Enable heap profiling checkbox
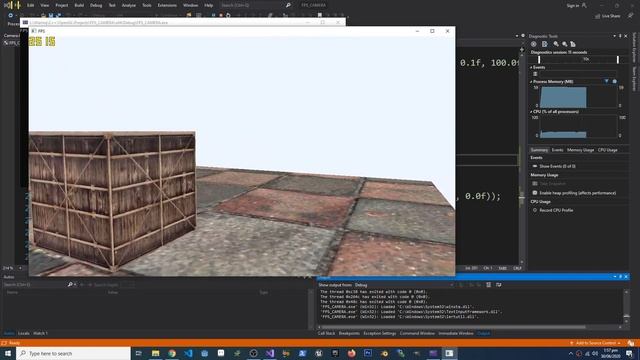The width and height of the screenshot is (640, 360). coord(535,193)
